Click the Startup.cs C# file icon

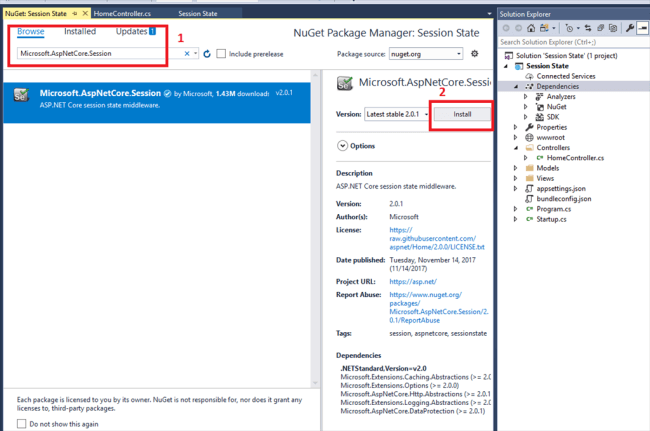click(529, 219)
